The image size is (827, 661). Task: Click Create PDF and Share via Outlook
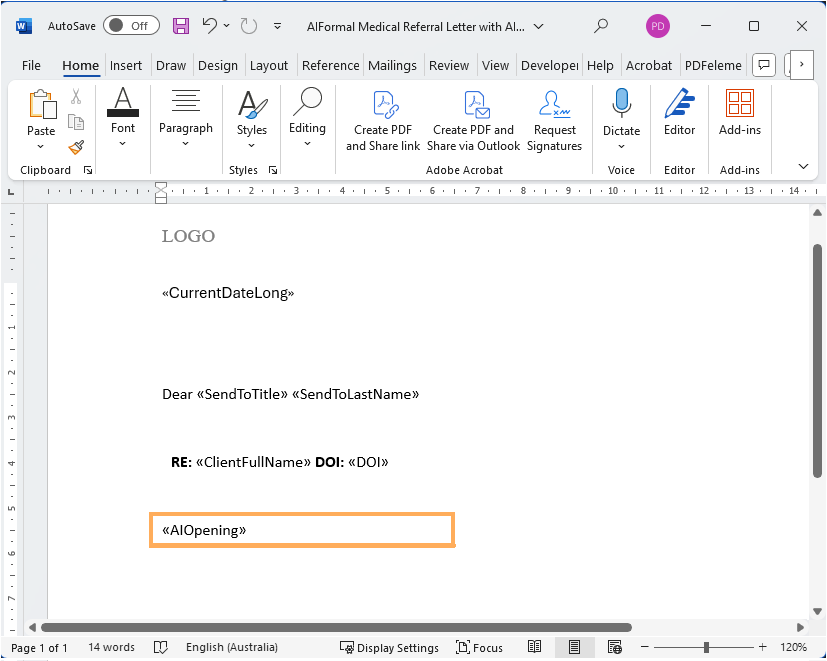[x=473, y=120]
